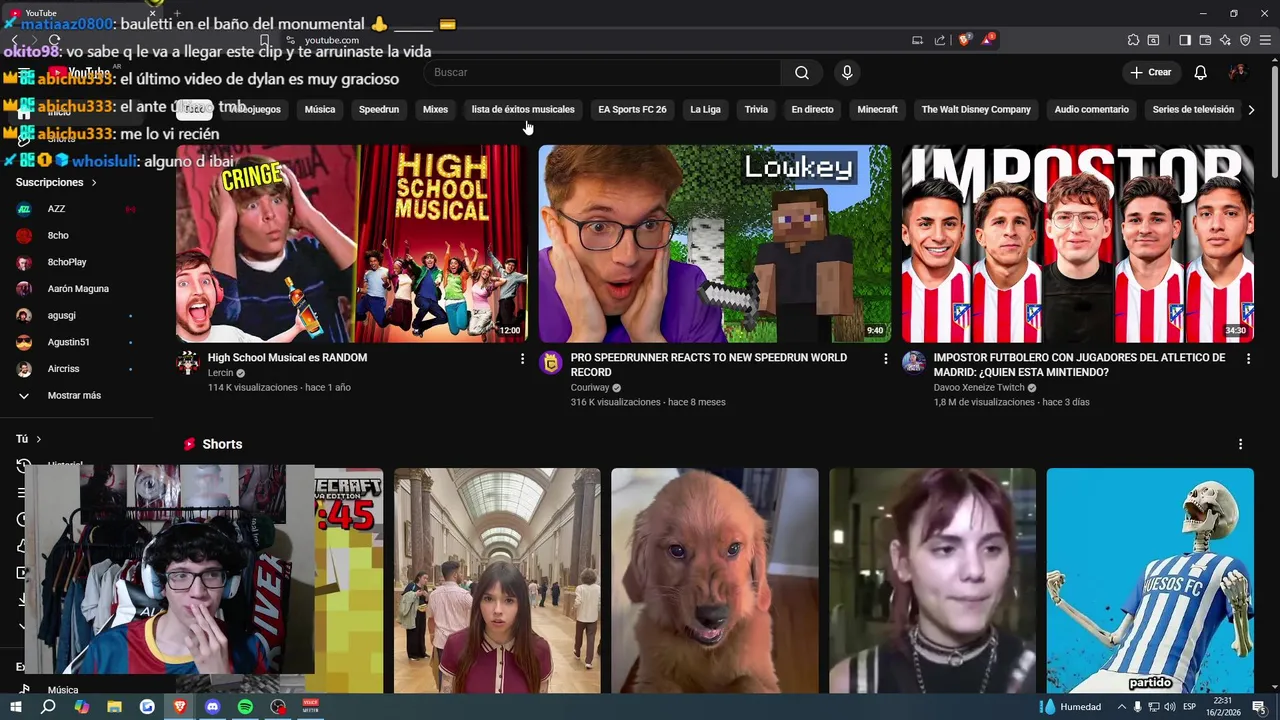Open Discord from the taskbar
This screenshot has height=720, width=1280.
(x=212, y=707)
